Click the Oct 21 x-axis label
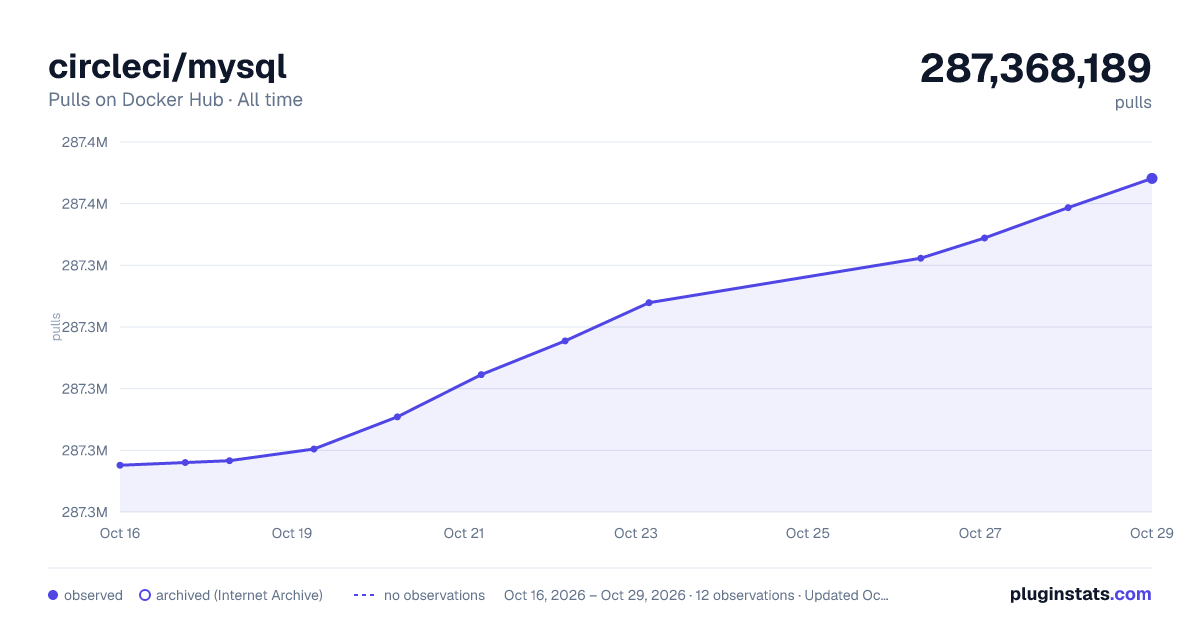 pyautogui.click(x=464, y=533)
